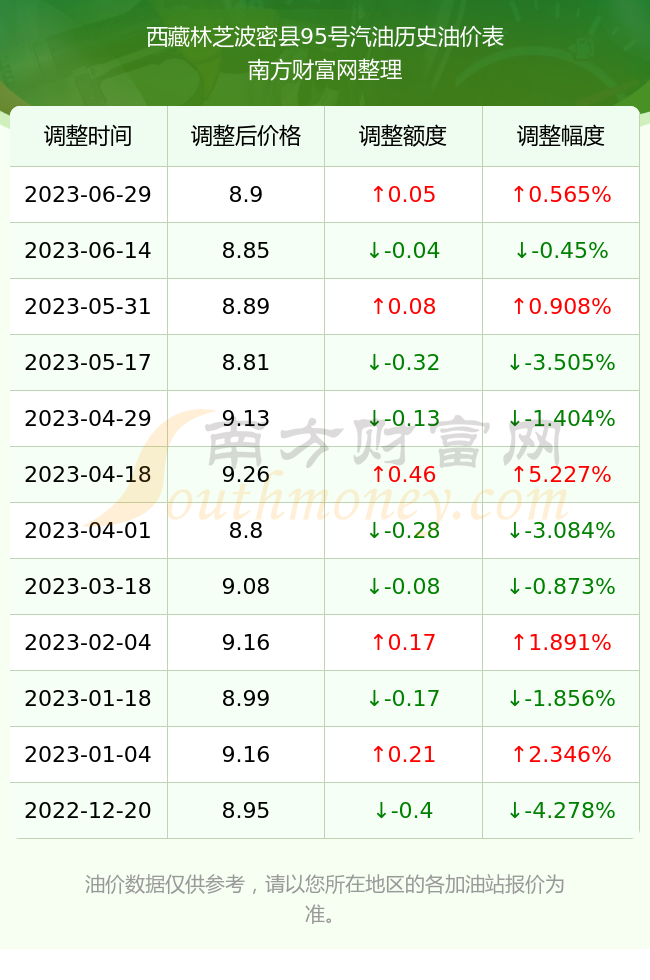Click the price 8.8 cell
The width and height of the screenshot is (650, 980).
(246, 531)
